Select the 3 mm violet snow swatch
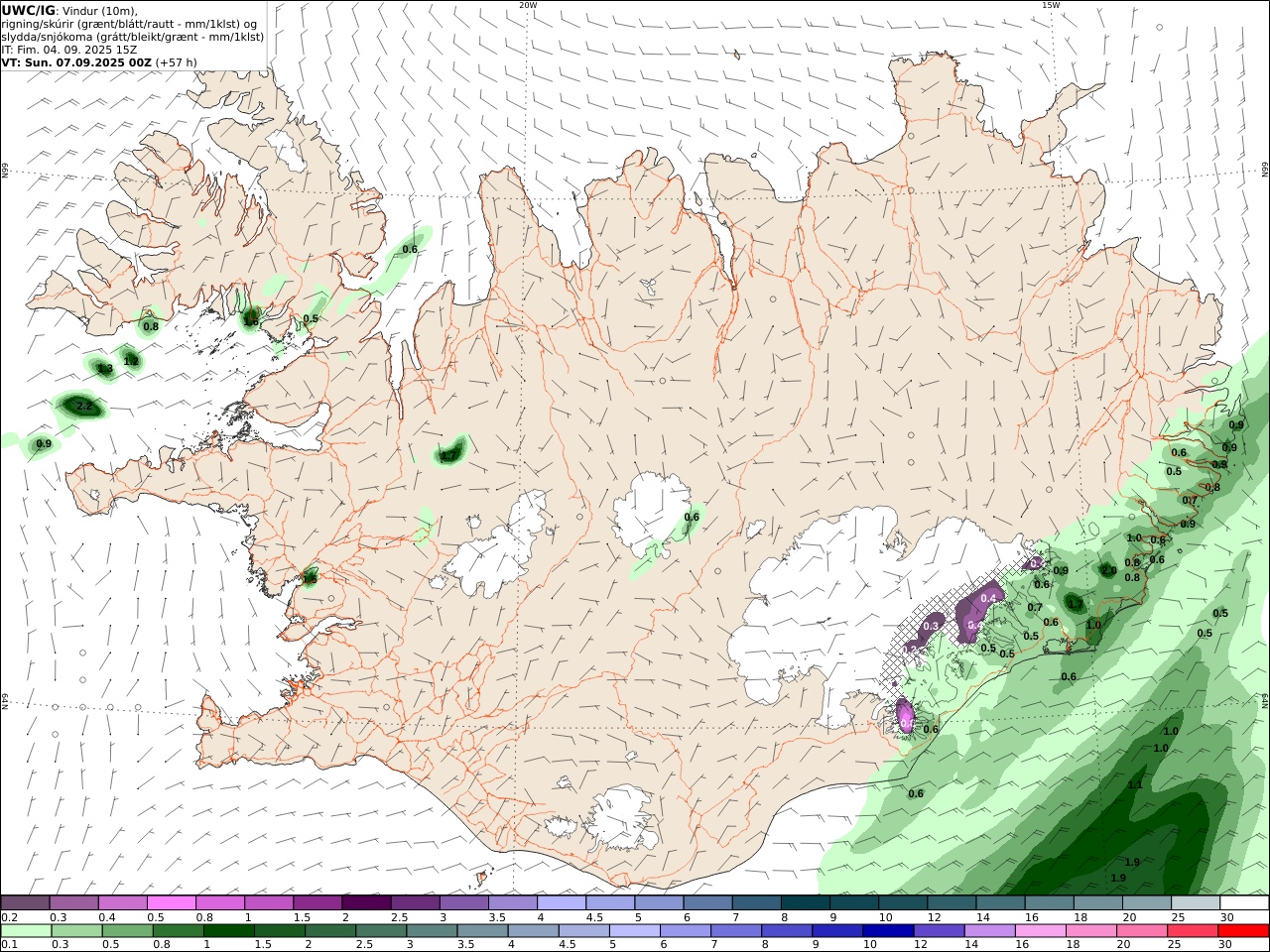This screenshot has height=952, width=1270. click(x=463, y=902)
